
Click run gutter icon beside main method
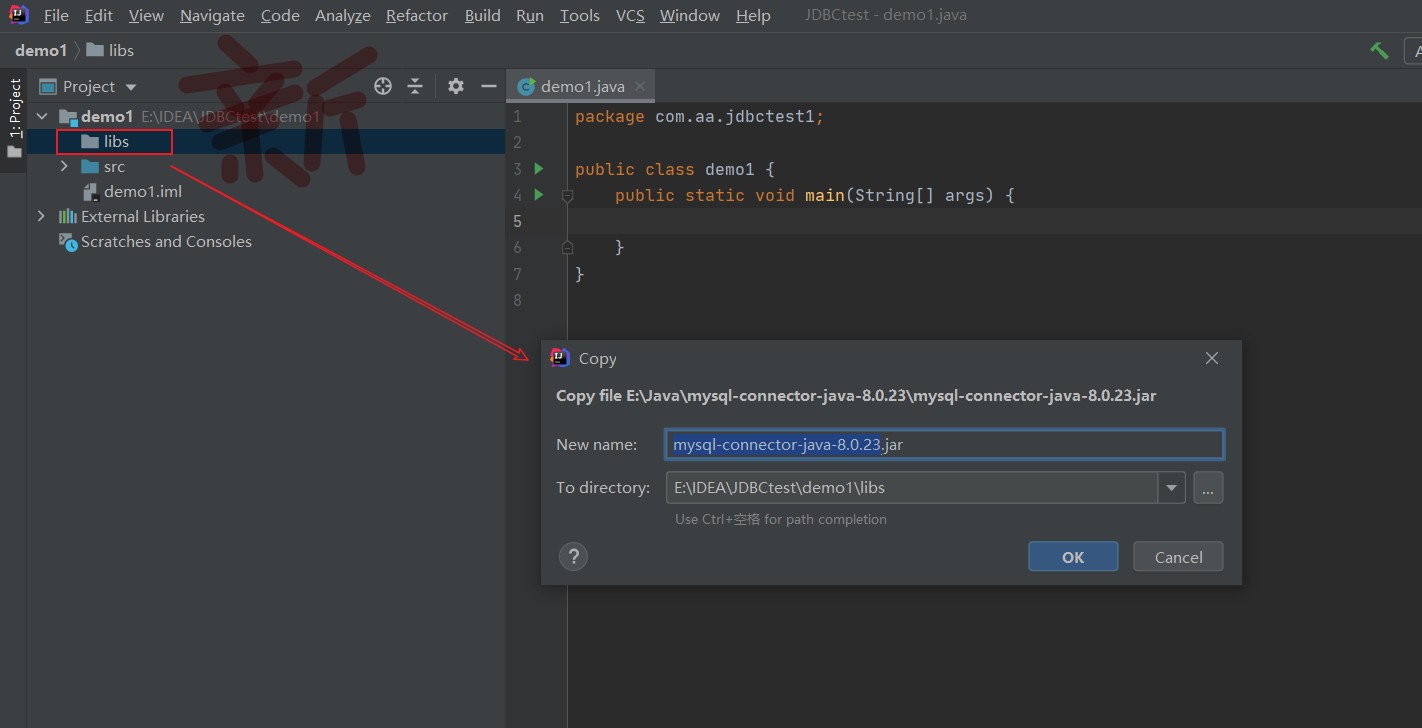[539, 194]
